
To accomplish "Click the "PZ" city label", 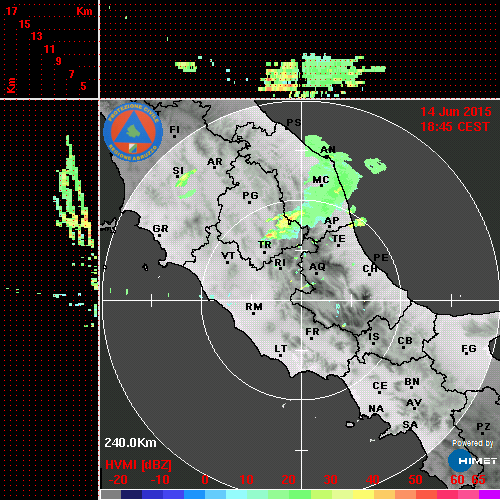I will pos(483,427).
